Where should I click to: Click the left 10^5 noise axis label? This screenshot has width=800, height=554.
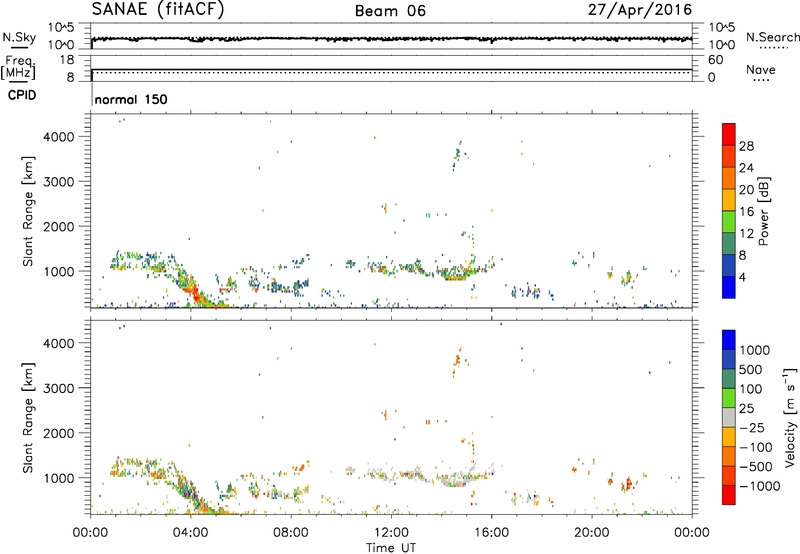click(x=61, y=27)
